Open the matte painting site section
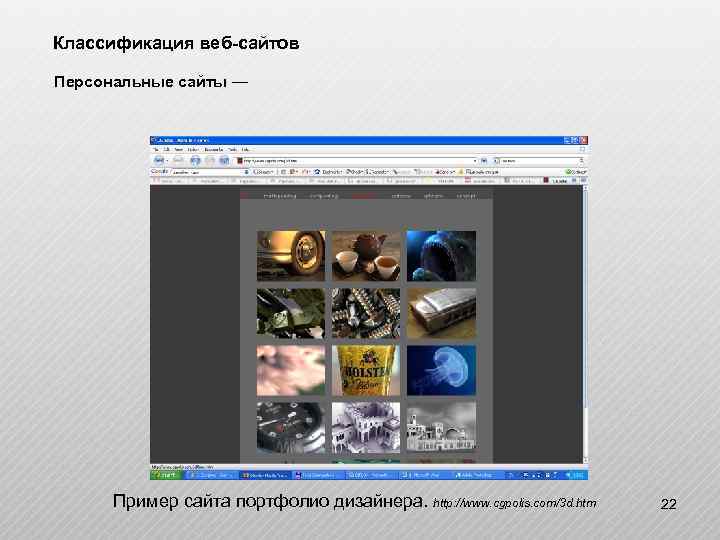 (280, 196)
